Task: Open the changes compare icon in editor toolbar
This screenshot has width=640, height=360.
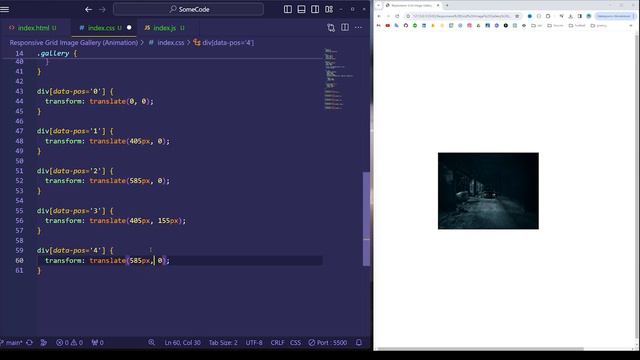Action: click(x=331, y=27)
